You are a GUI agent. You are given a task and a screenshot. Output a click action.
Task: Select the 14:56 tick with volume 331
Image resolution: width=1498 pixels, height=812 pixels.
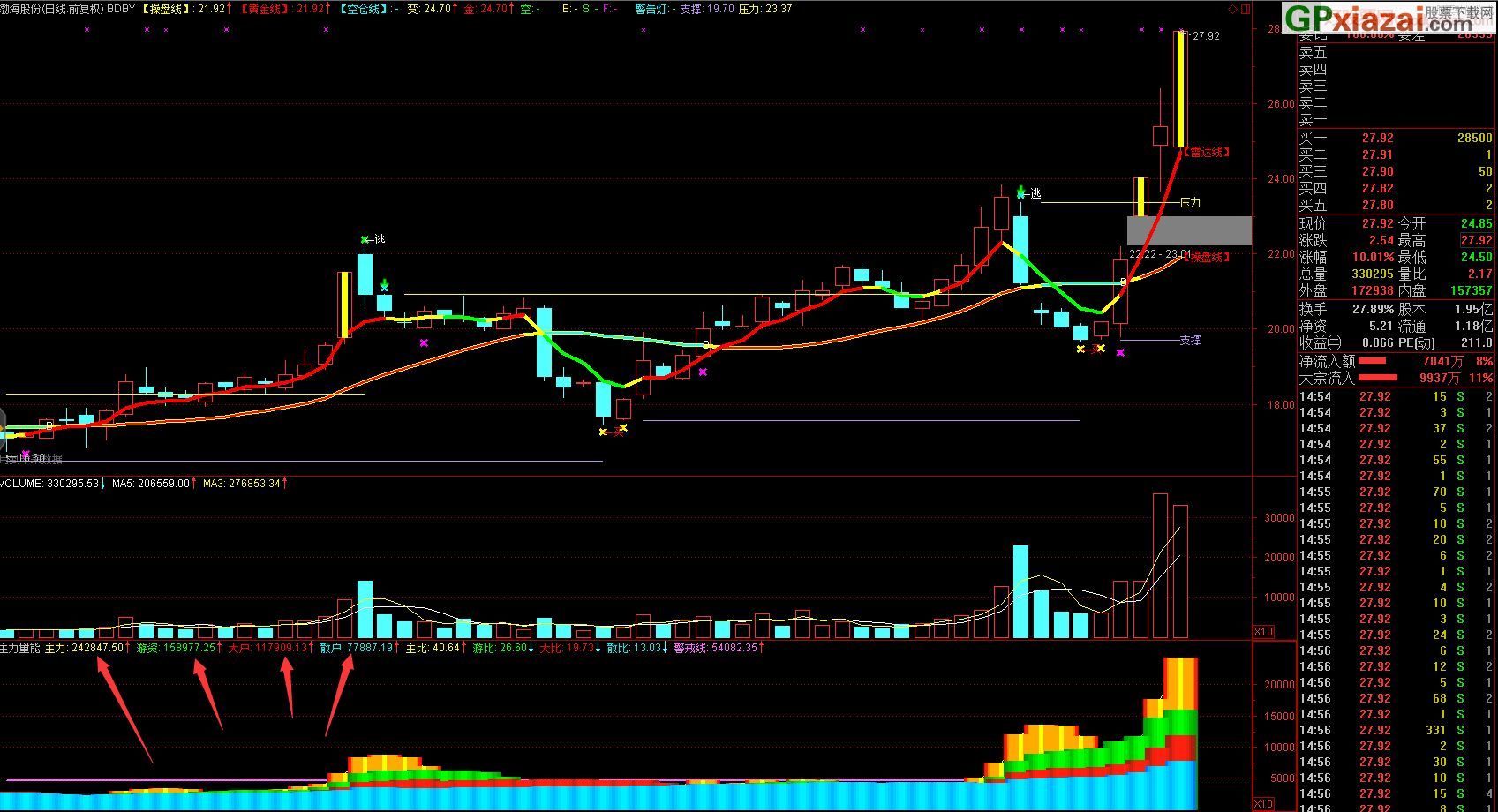click(1396, 730)
